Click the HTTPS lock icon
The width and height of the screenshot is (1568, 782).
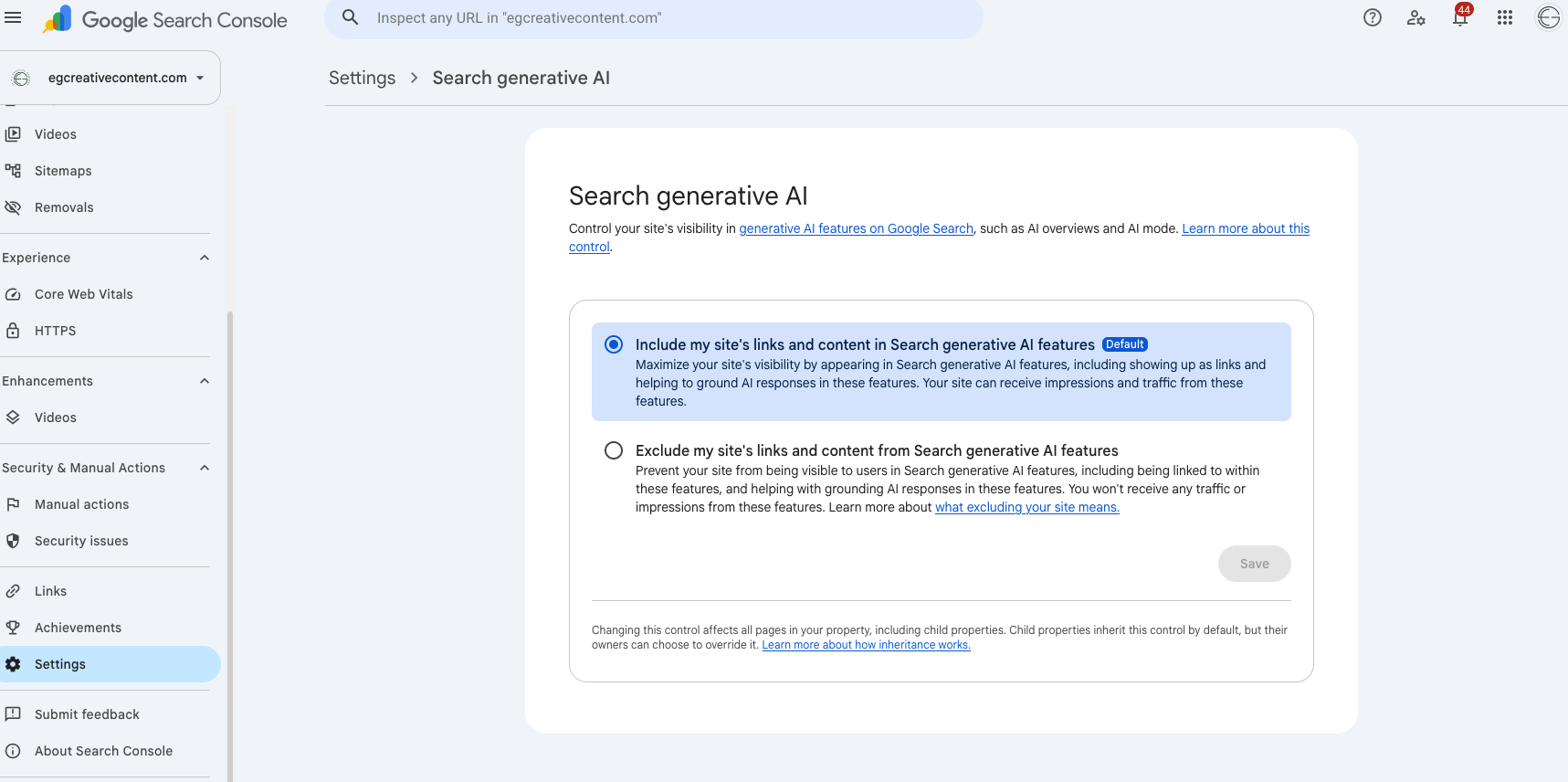point(13,331)
